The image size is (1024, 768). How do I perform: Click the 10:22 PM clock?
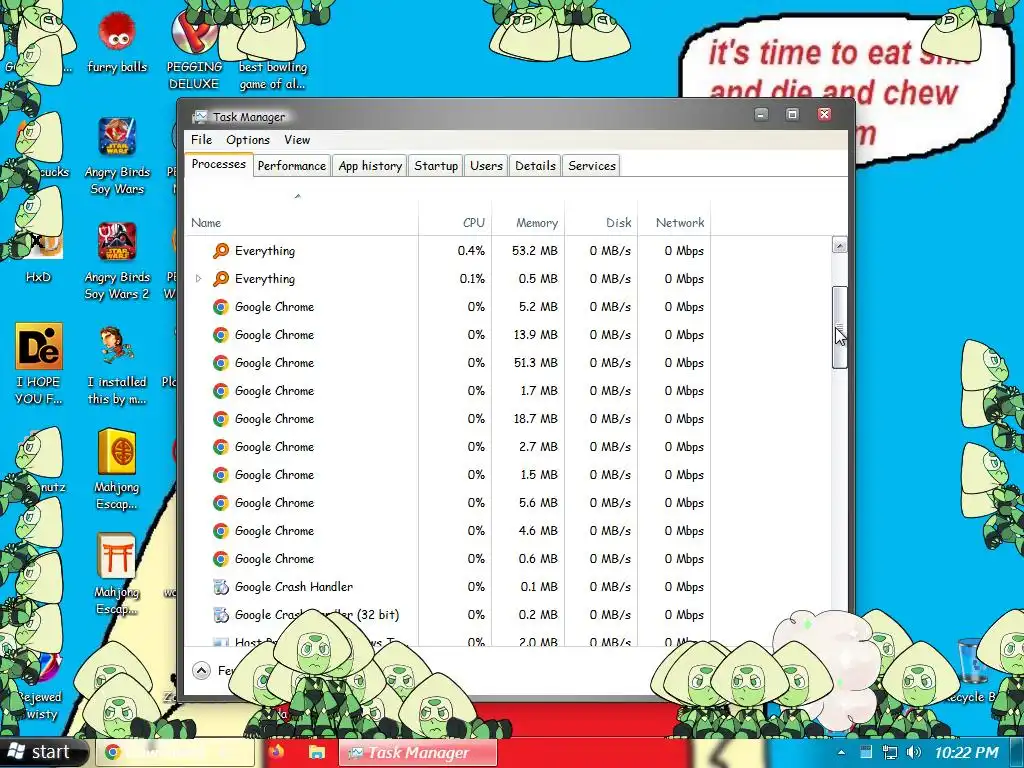point(966,753)
